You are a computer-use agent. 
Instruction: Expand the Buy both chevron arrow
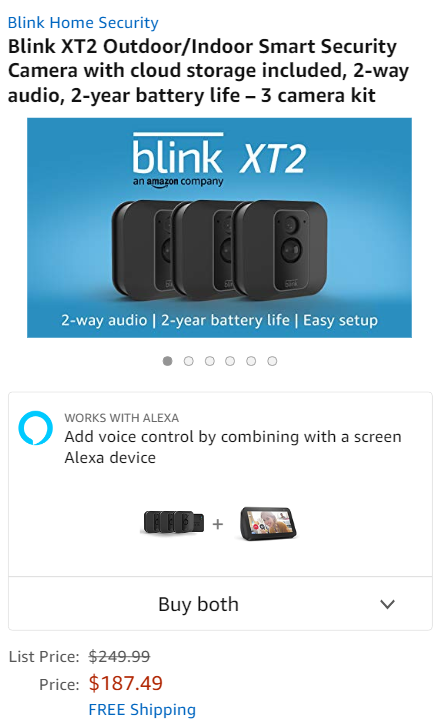[387, 604]
